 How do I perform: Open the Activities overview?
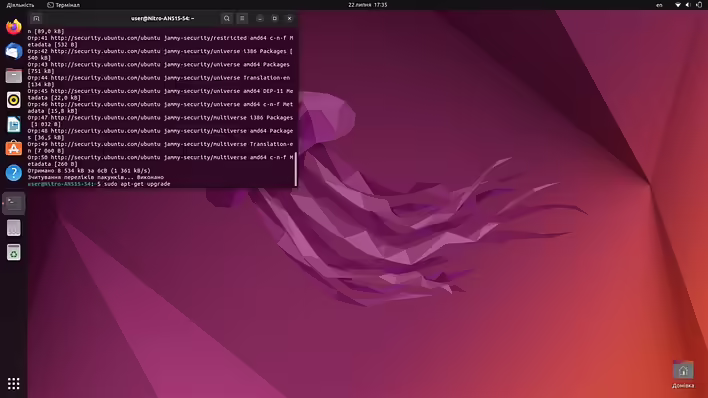20,5
